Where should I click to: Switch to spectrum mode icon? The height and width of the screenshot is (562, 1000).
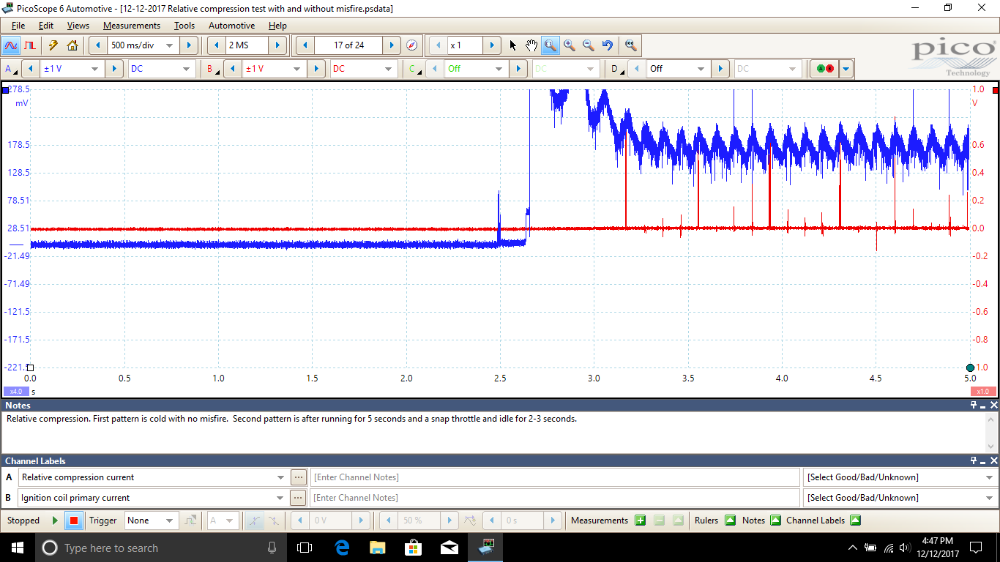(x=30, y=45)
